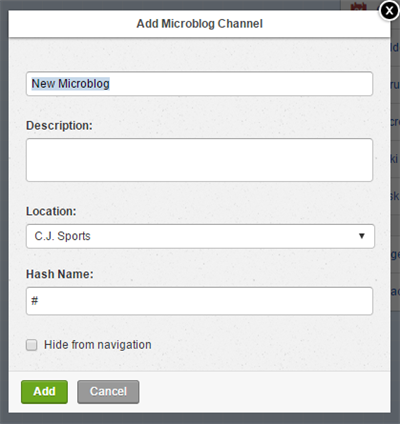Click the highlighted New Microblog text
This screenshot has width=400, height=424.
pos(71,84)
